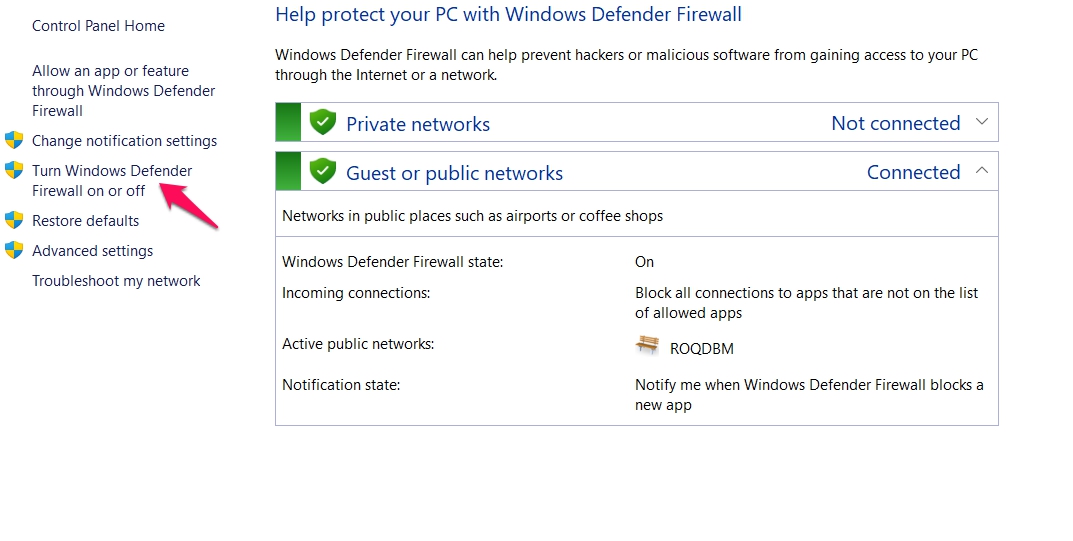
Task: Click the park bench icon next to ROQDBM
Action: point(647,345)
